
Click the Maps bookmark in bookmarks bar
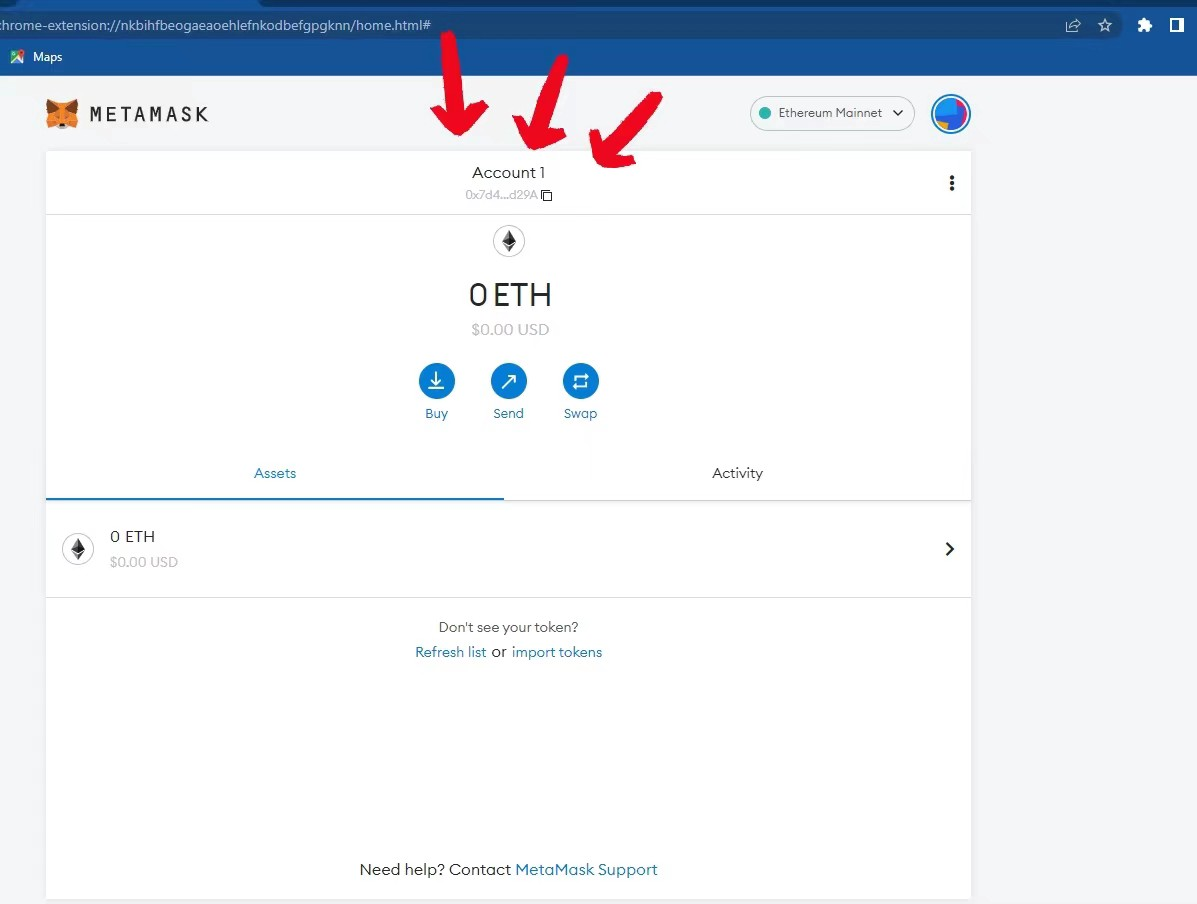coord(36,57)
